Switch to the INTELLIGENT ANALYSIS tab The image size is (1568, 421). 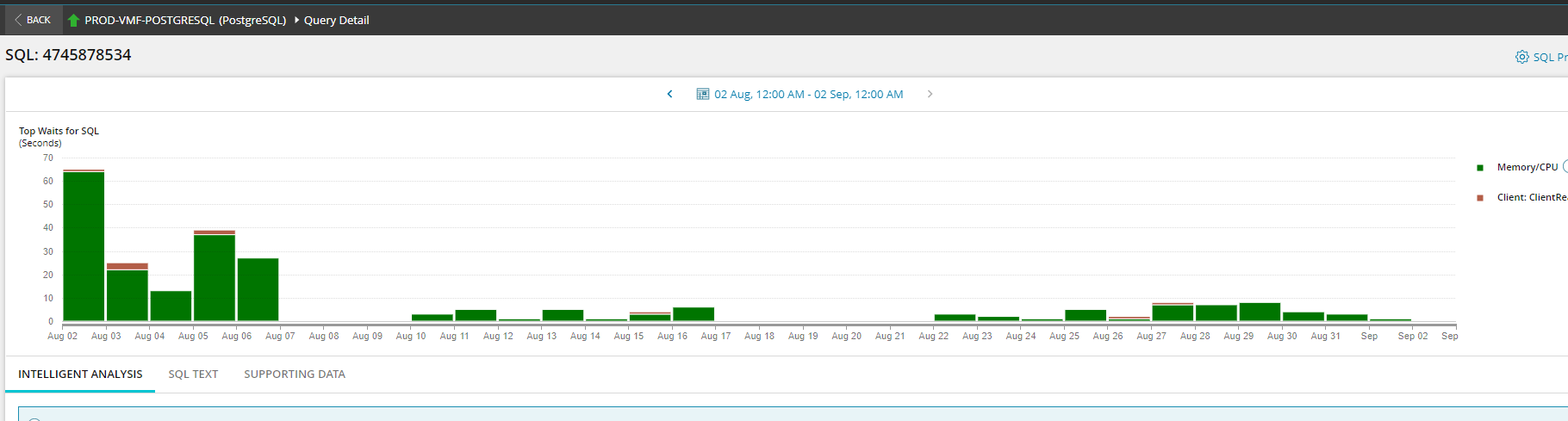(x=80, y=374)
